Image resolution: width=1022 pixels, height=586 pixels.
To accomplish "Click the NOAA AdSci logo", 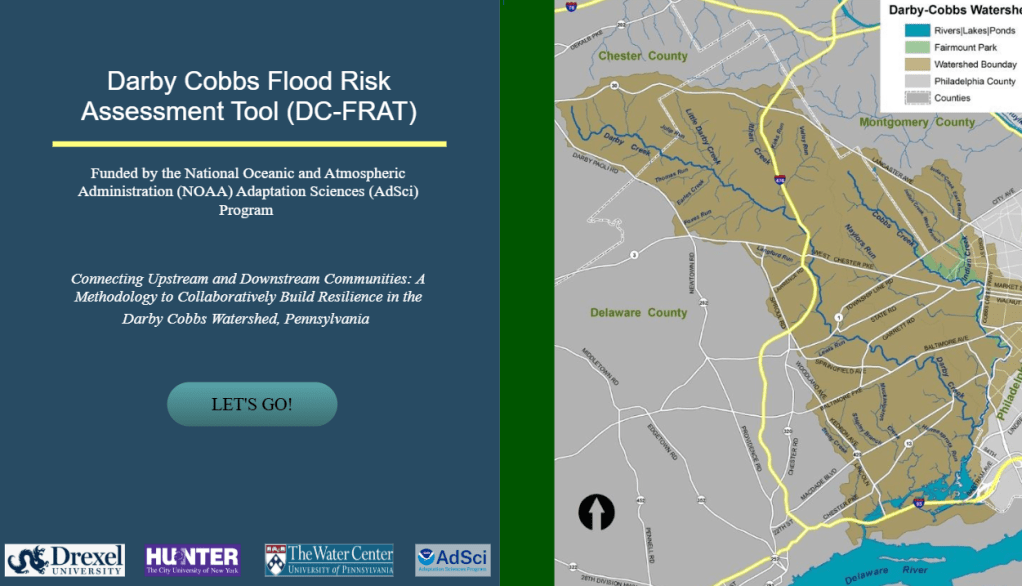I will coord(453,560).
